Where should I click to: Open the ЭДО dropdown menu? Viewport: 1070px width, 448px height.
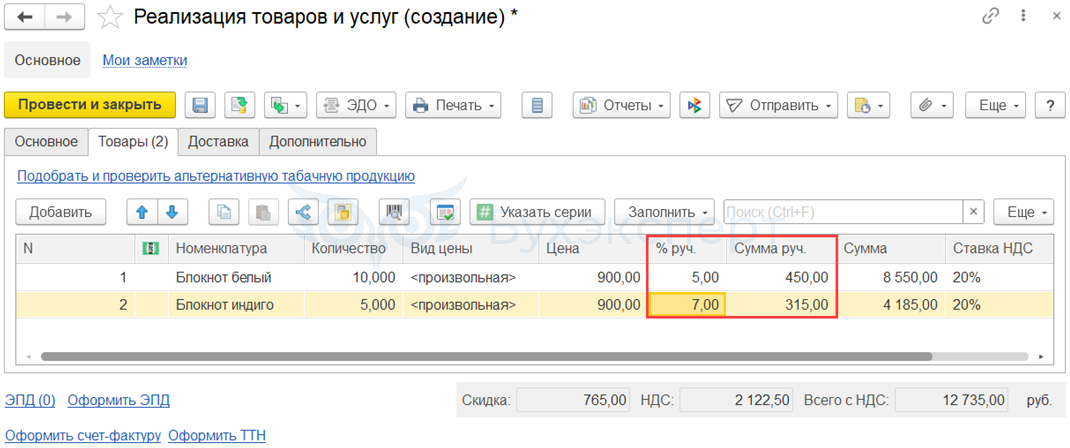tap(356, 106)
